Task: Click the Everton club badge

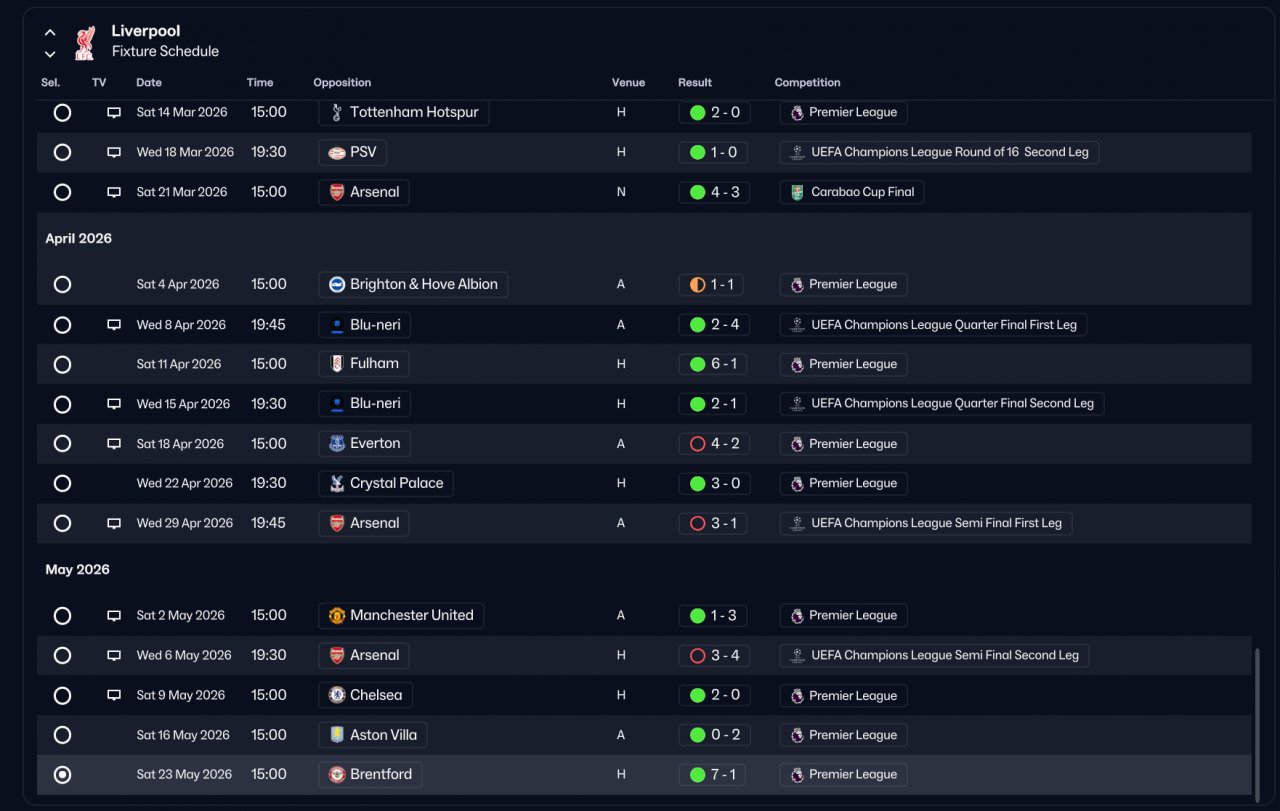Action: pos(337,444)
